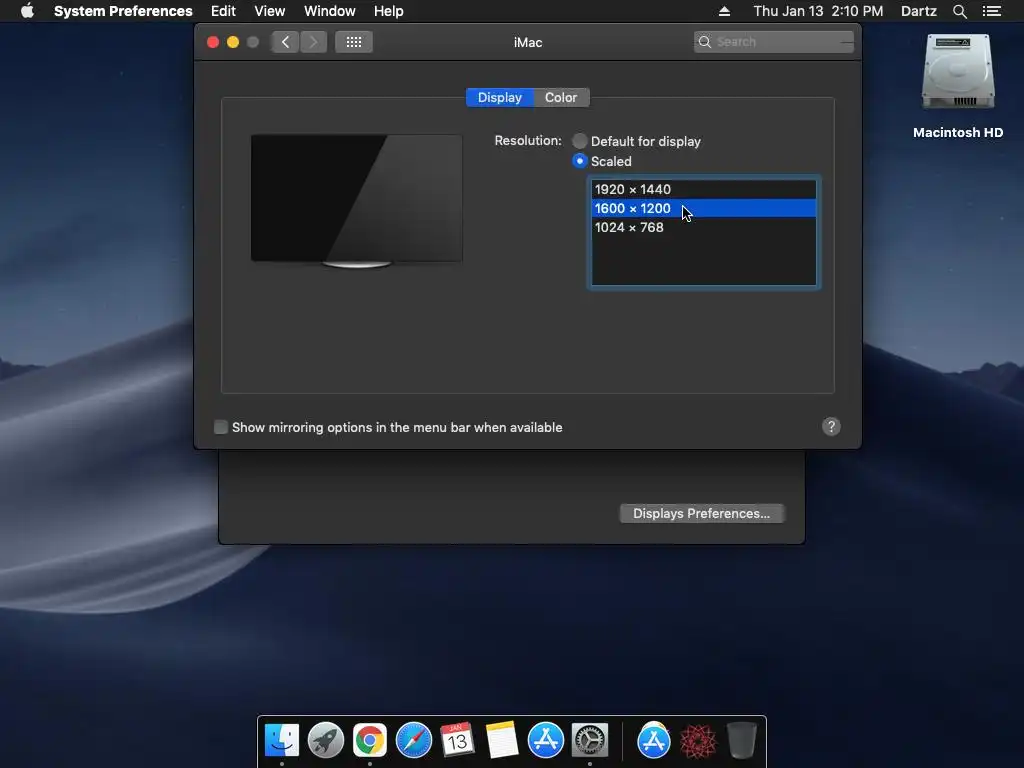Click the magnifier icon in search field

click(x=705, y=42)
